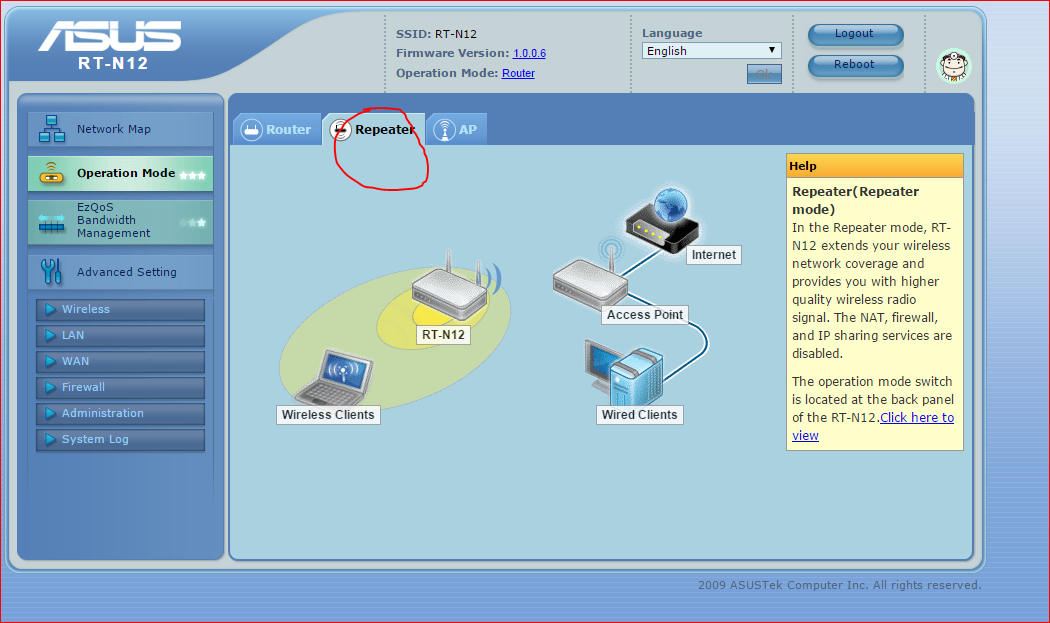
Task: Open firmware version 1.0.0.6 link
Action: [529, 53]
